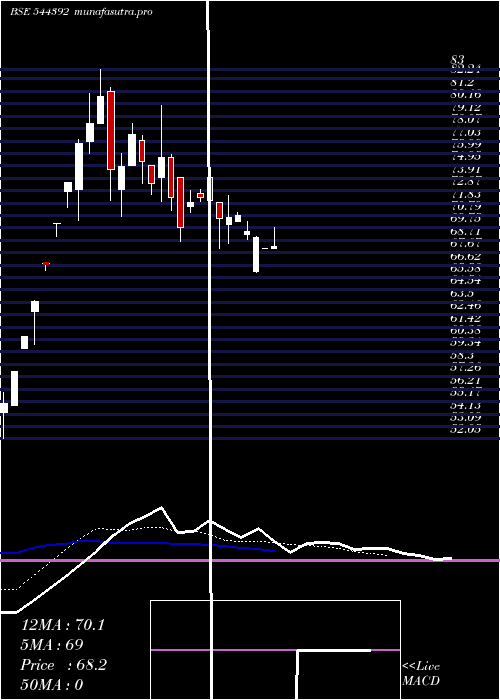
Task: Click the "50MA : 0" readout
Action: click(52, 685)
